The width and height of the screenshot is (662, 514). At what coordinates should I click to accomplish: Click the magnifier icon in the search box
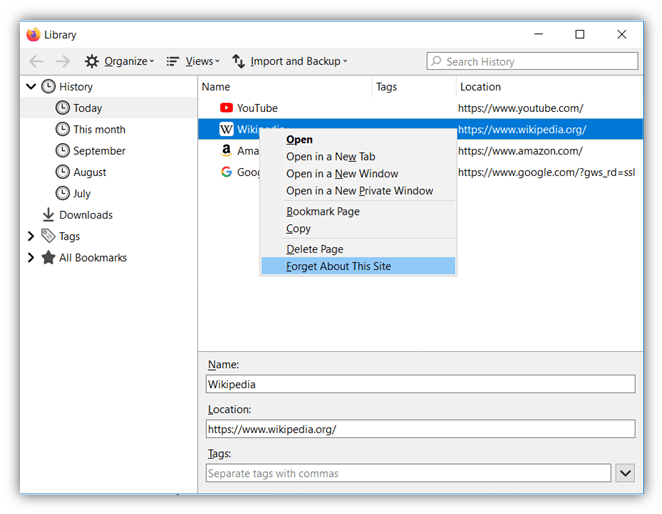[437, 61]
